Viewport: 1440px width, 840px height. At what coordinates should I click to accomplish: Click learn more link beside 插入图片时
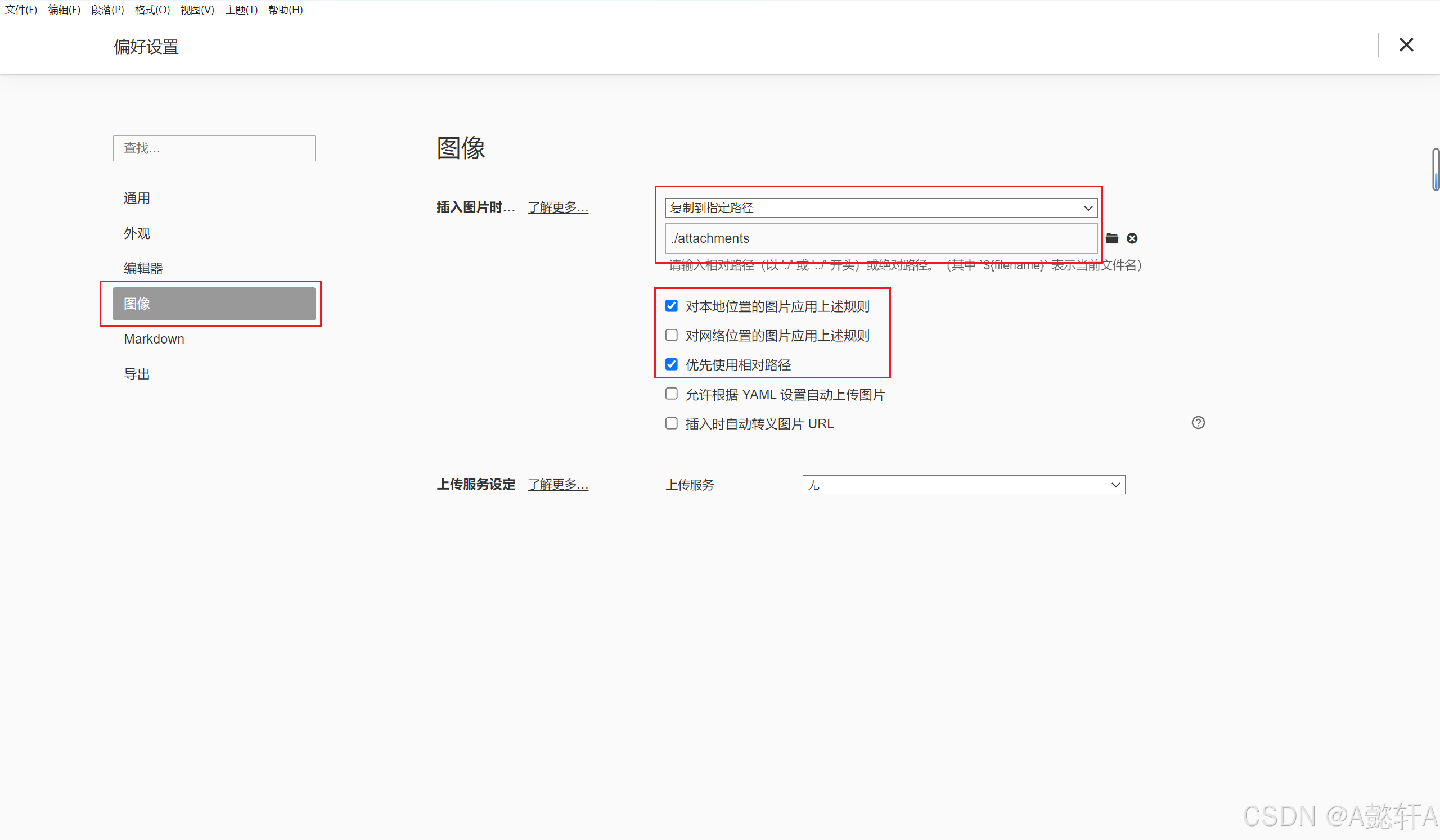pos(557,207)
